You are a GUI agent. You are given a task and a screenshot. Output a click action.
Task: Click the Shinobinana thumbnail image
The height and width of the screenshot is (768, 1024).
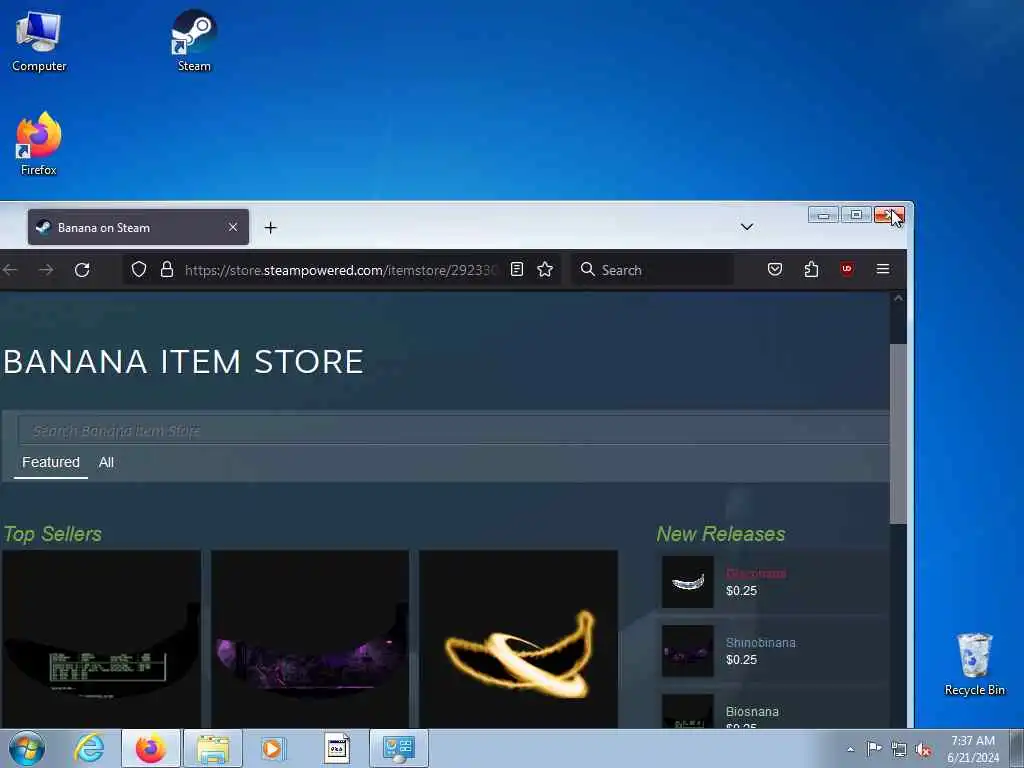click(688, 651)
